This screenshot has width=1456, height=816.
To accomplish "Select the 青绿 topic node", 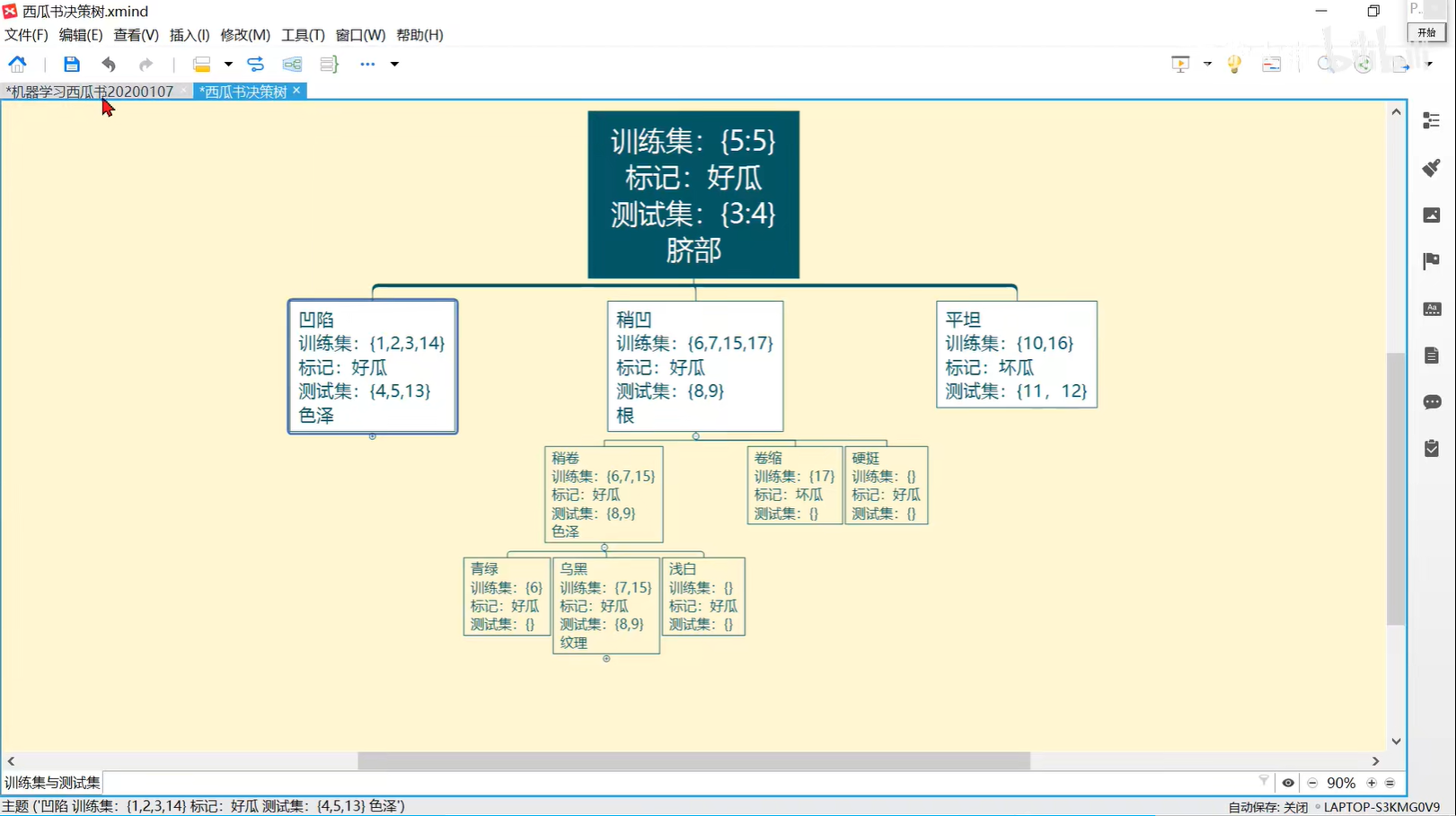I will (507, 596).
